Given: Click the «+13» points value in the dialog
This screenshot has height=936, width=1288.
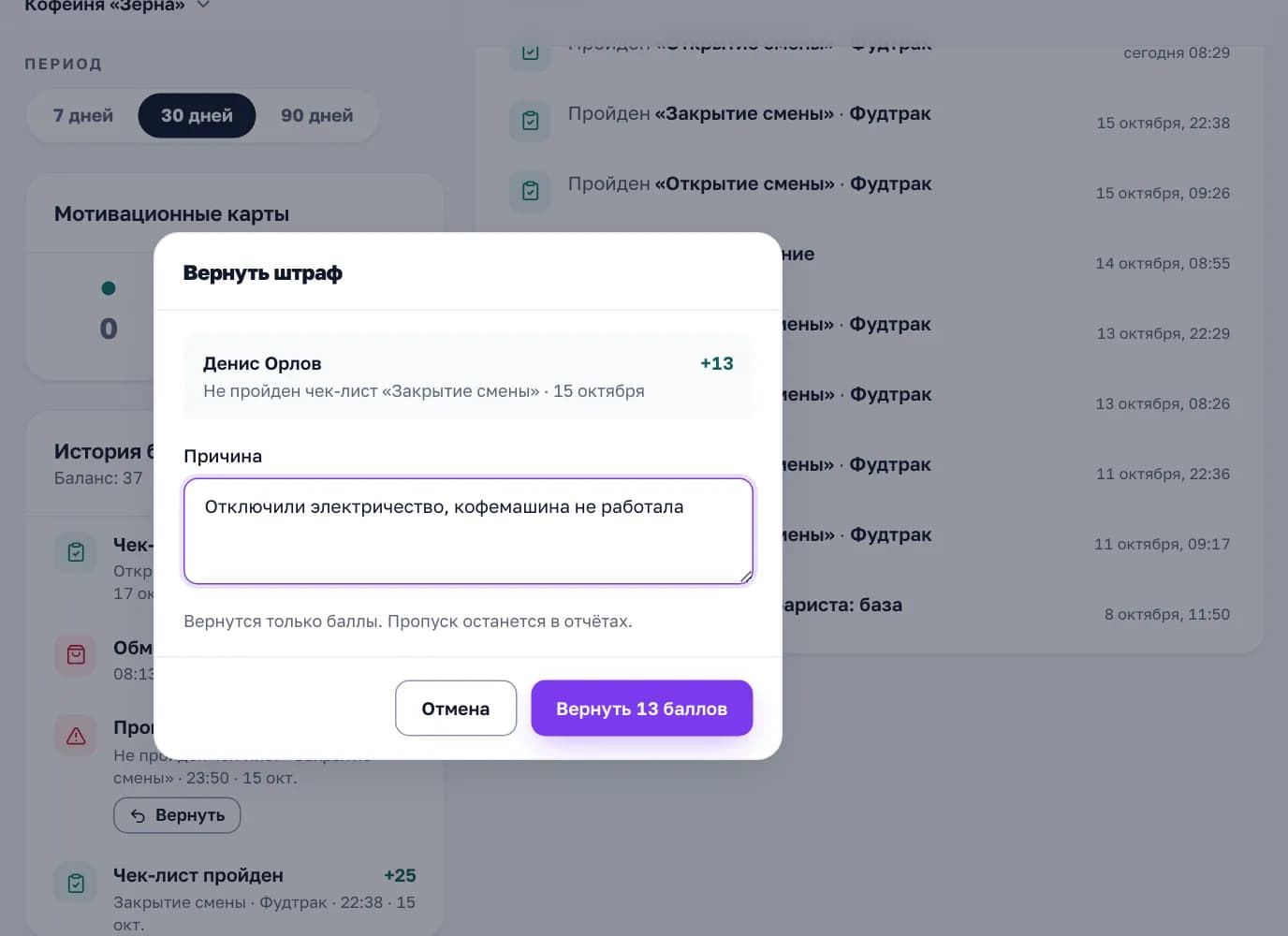Looking at the screenshot, I should coord(717,363).
